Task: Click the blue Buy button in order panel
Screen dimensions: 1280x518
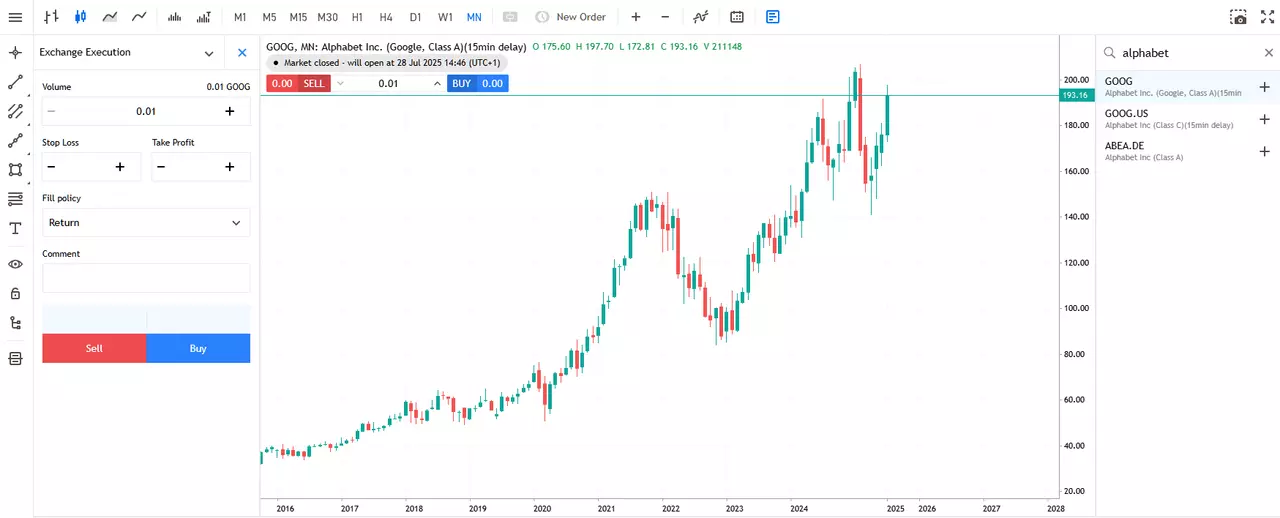Action: [x=198, y=348]
